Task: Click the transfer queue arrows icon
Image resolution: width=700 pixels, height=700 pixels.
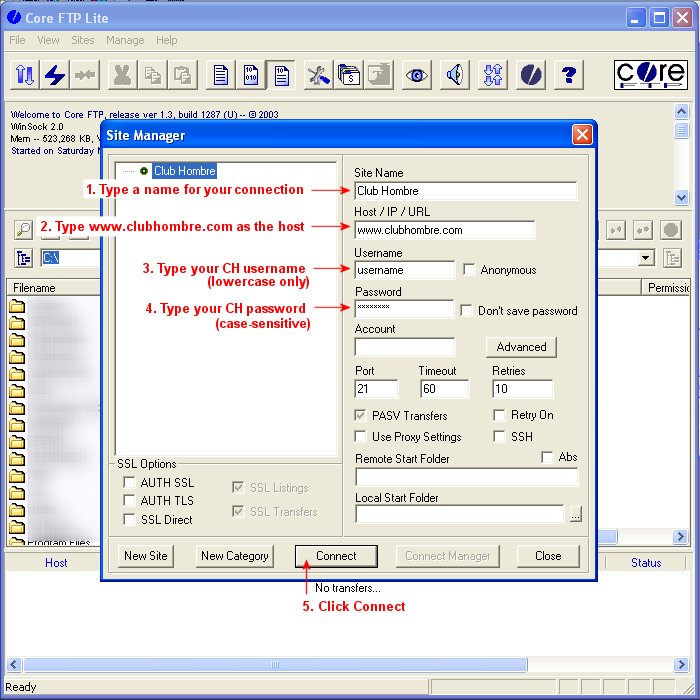Action: (493, 75)
